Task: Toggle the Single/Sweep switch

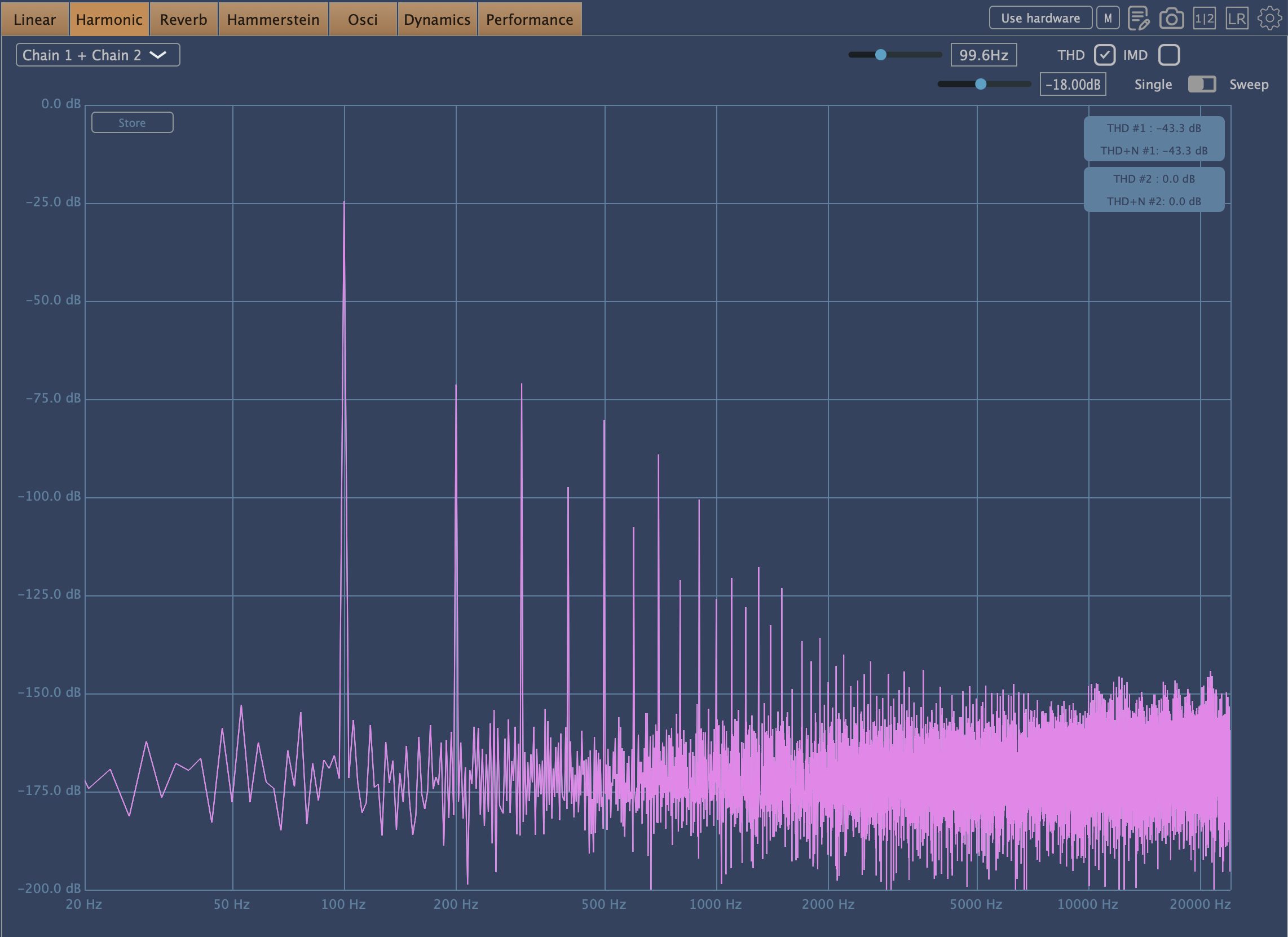Action: coord(1202,84)
